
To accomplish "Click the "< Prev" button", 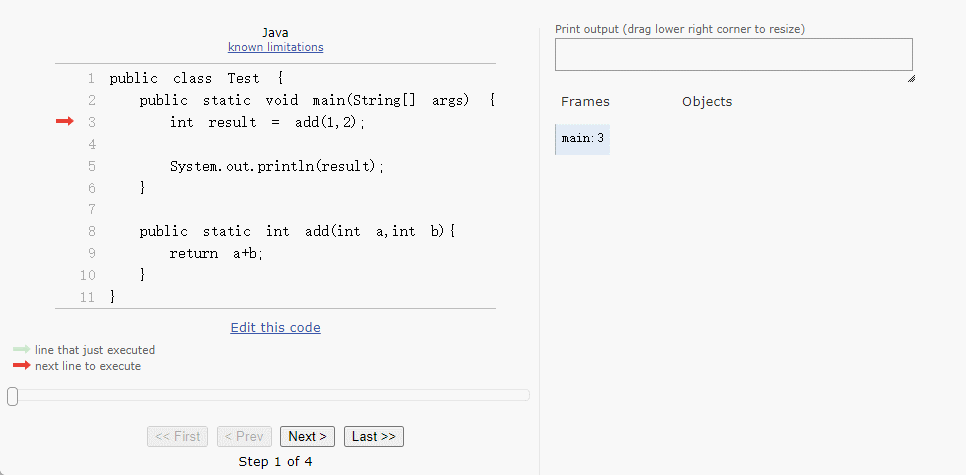I will click(x=244, y=436).
